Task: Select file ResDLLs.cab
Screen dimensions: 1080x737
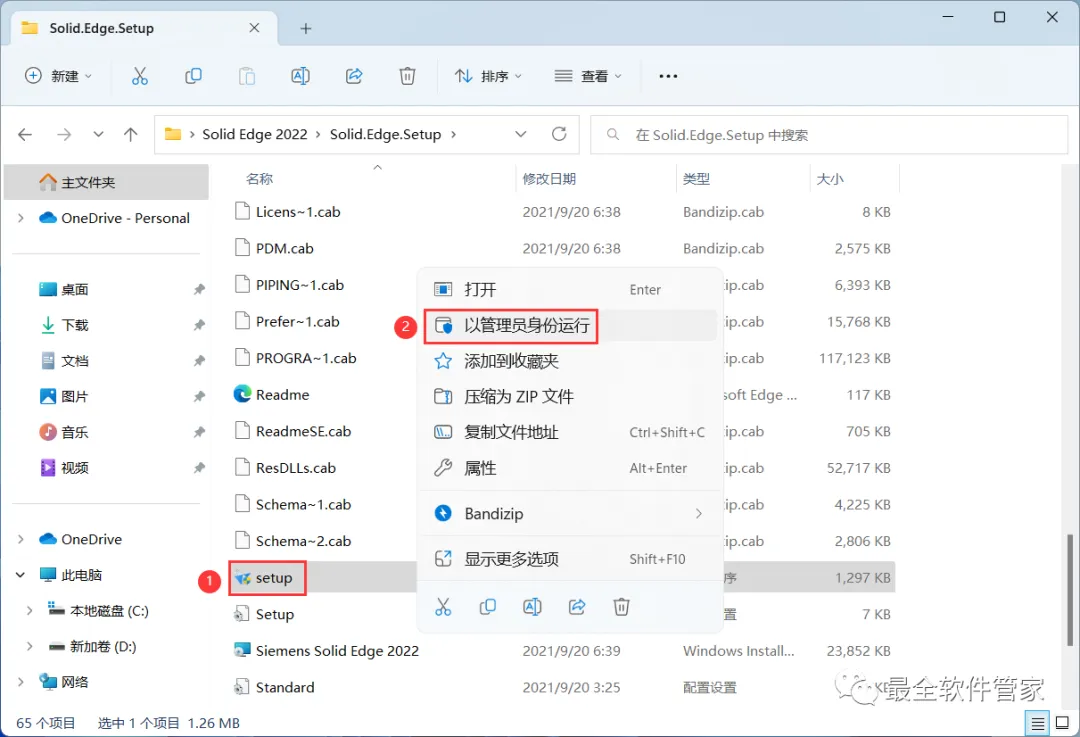Action: (295, 468)
